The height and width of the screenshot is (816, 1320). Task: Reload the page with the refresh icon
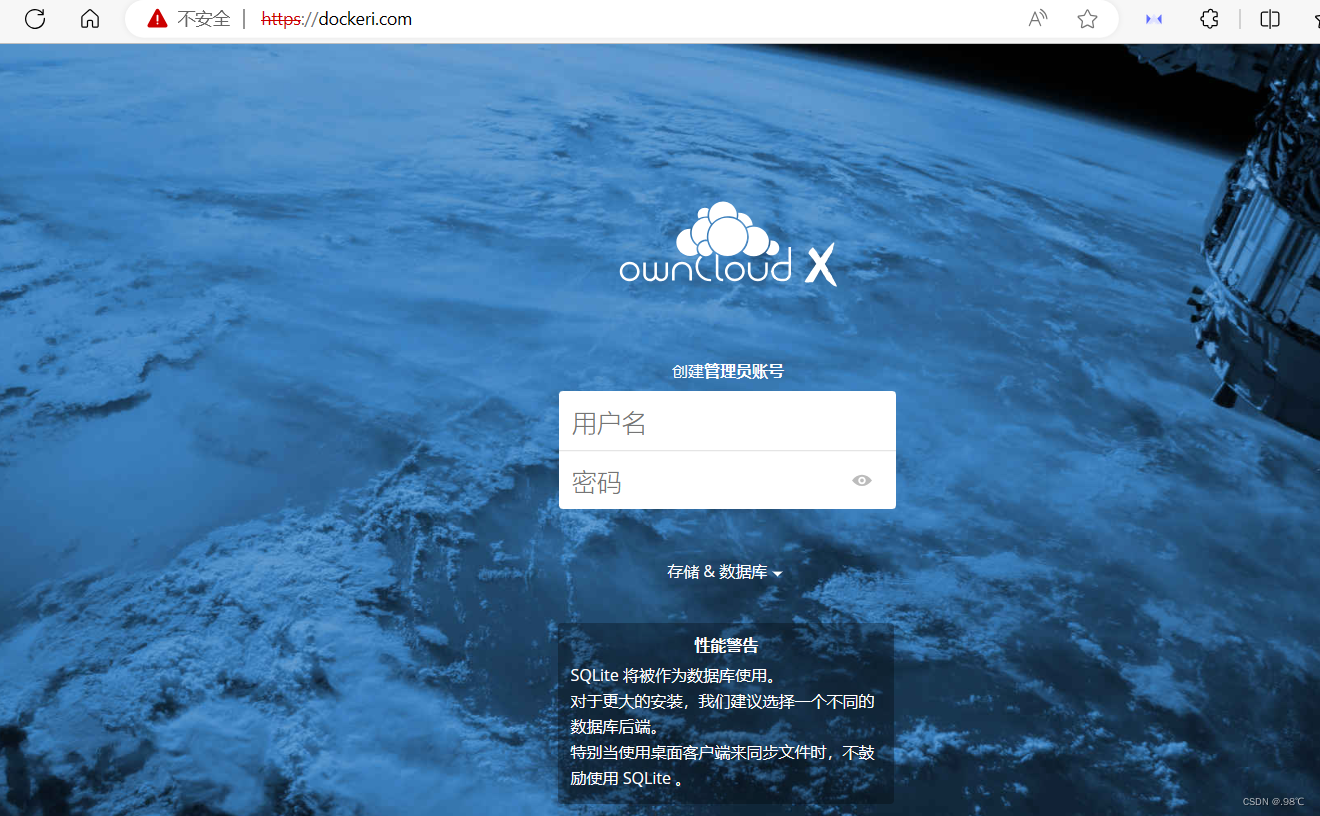35,19
